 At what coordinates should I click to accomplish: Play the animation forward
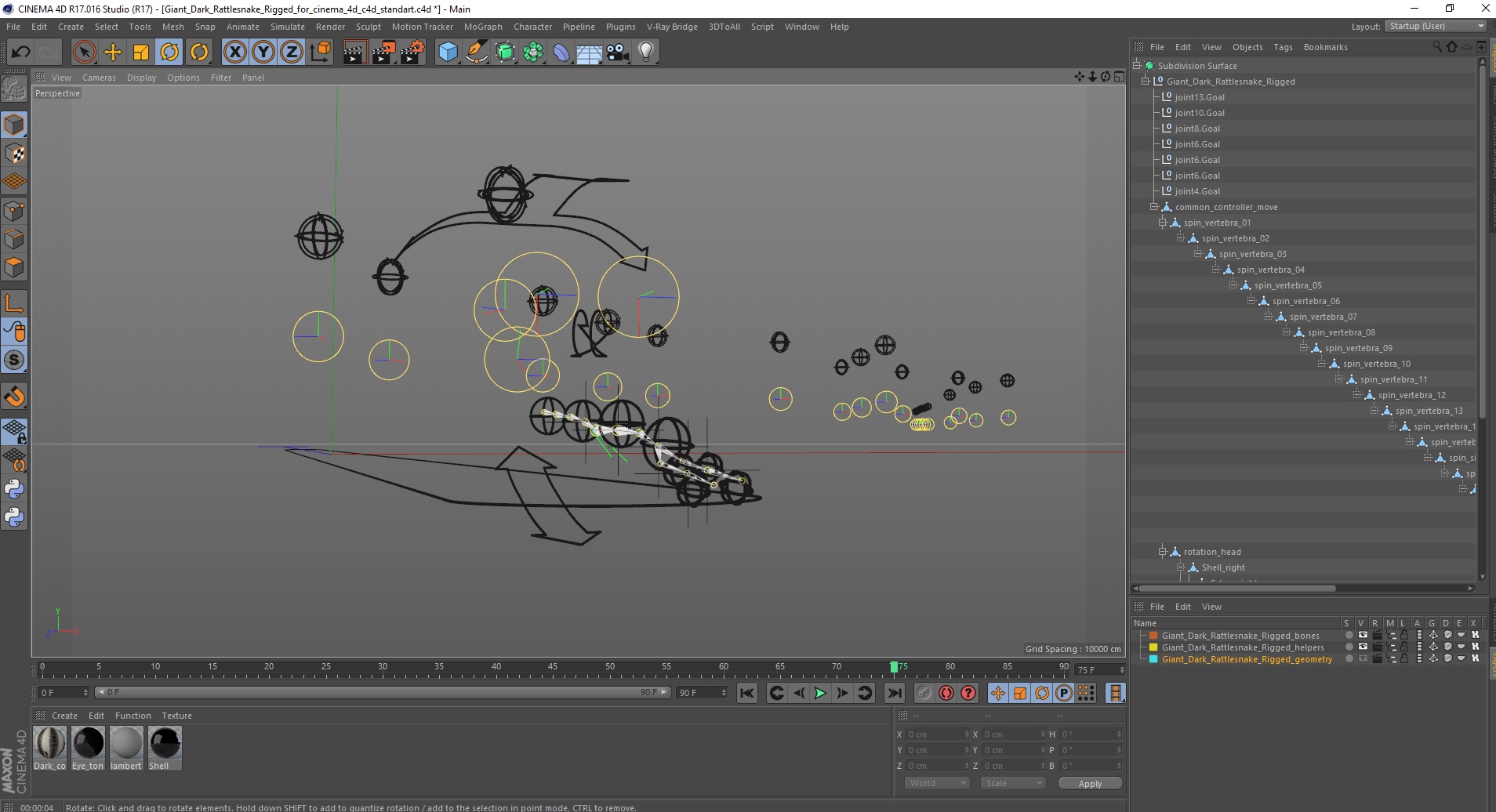point(820,693)
